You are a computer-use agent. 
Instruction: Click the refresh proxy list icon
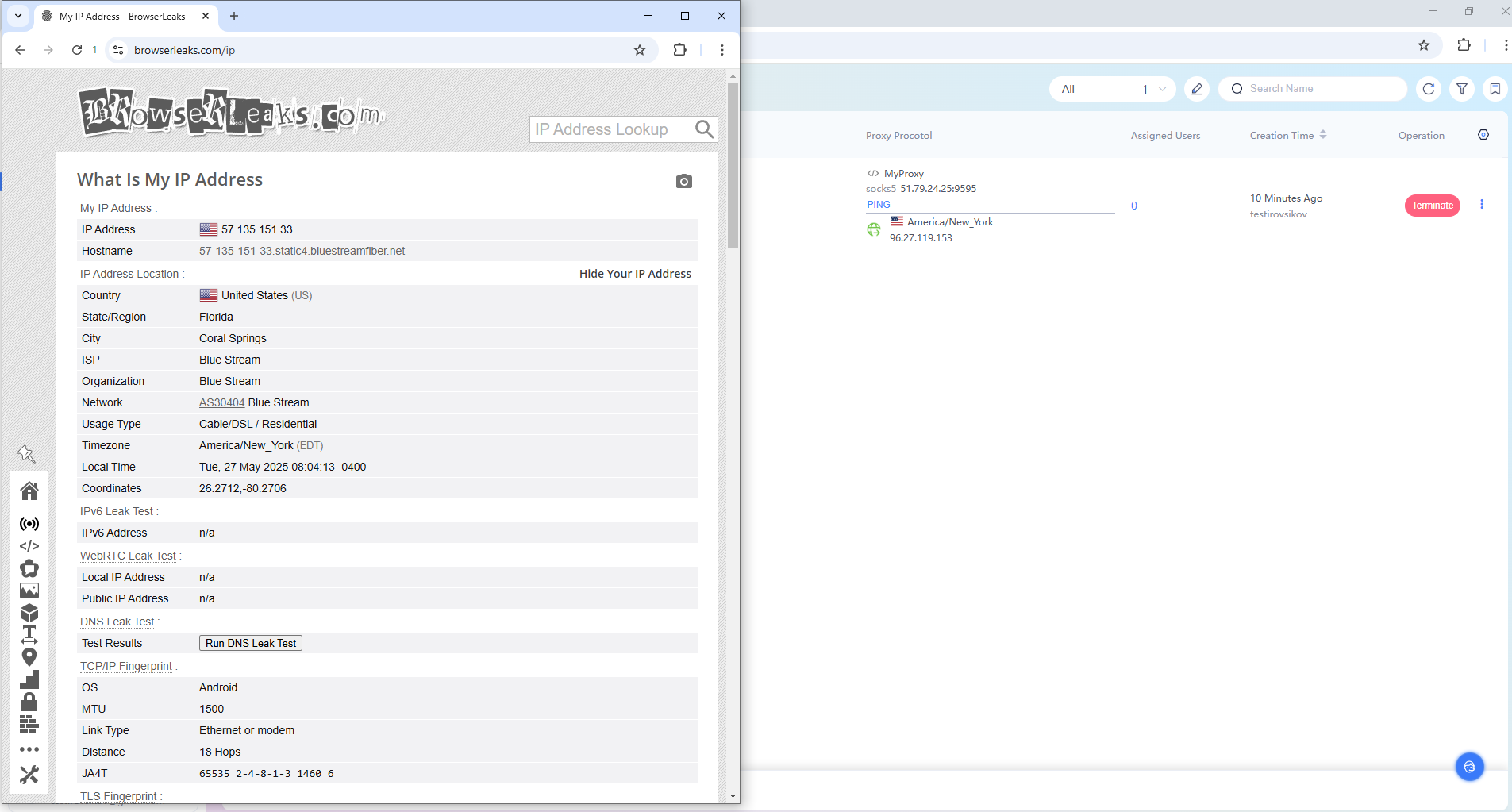[1428, 89]
